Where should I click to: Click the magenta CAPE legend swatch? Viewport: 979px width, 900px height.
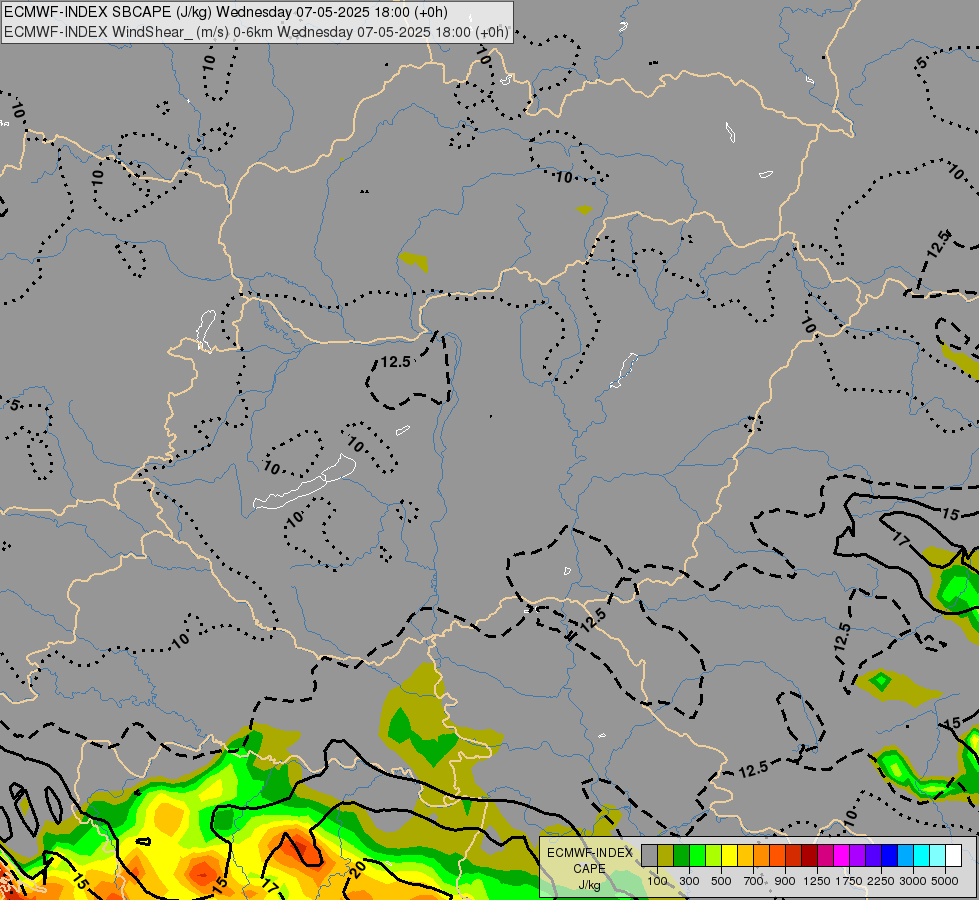(842, 855)
